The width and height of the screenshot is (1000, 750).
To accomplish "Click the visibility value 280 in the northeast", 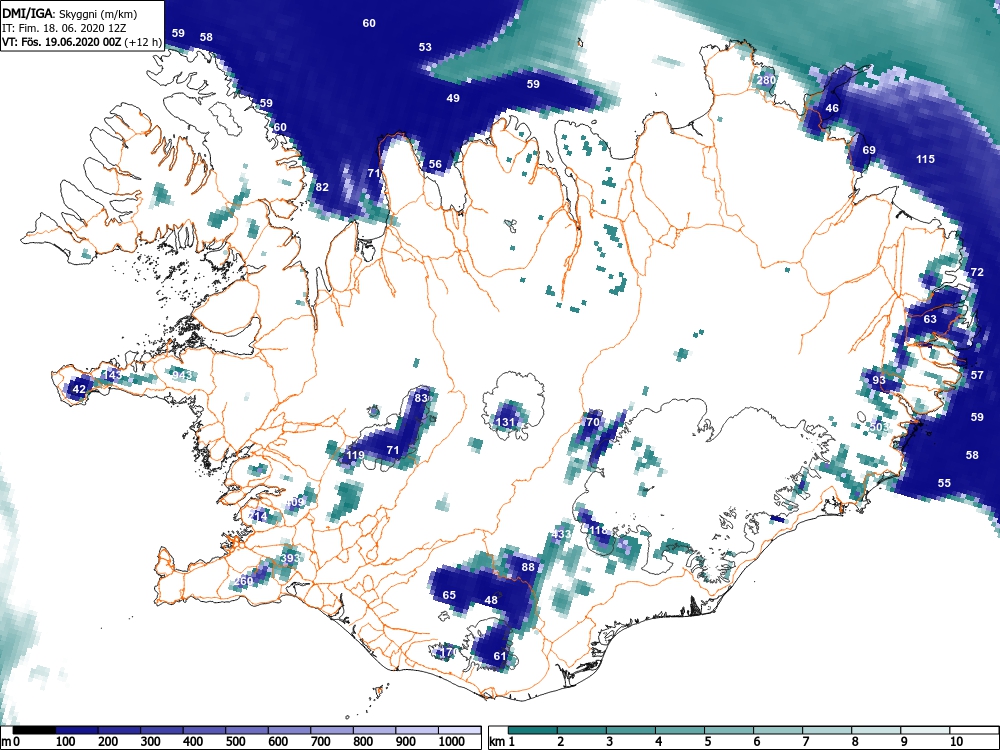I will click(x=766, y=80).
